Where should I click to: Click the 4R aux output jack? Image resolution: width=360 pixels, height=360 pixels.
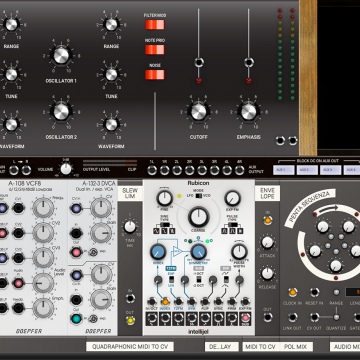coord(239,170)
